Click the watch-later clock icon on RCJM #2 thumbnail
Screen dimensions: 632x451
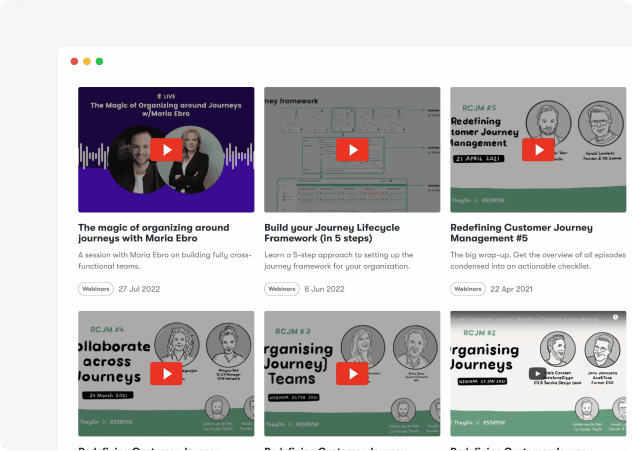click(x=615, y=318)
